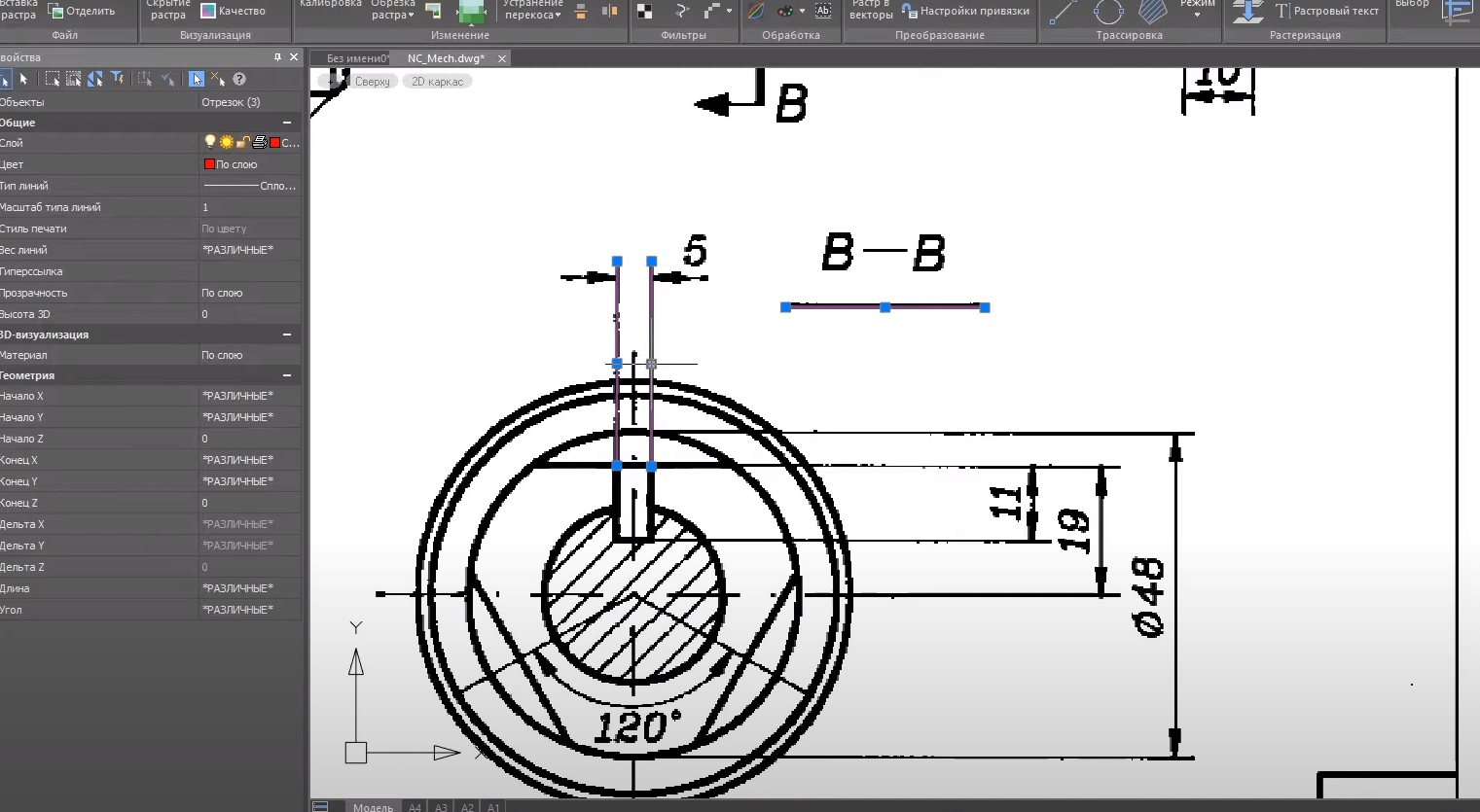The width and height of the screenshot is (1480, 812).
Task: Click the blue quick-select arrows icon
Action: click(95, 79)
